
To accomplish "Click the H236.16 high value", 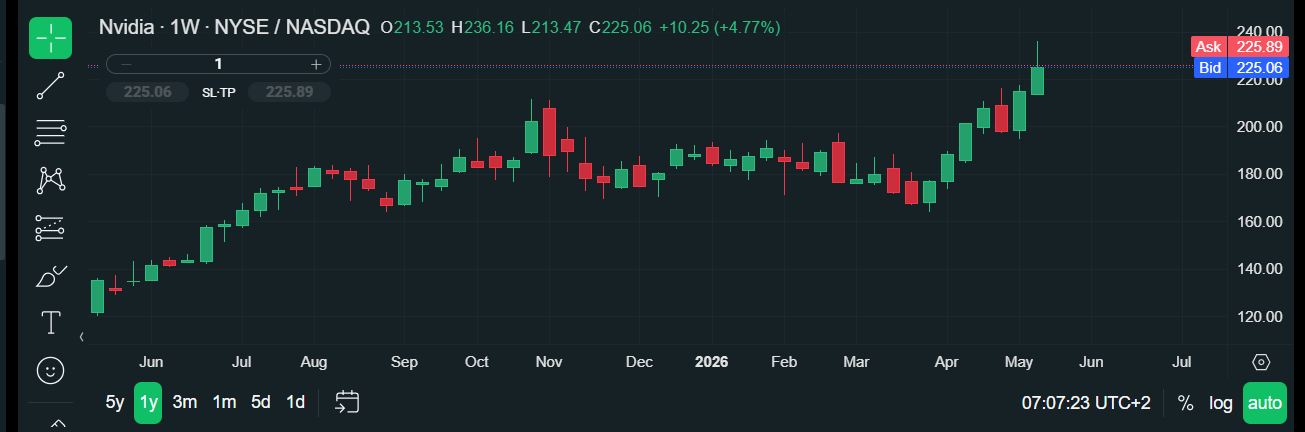I will click(484, 27).
